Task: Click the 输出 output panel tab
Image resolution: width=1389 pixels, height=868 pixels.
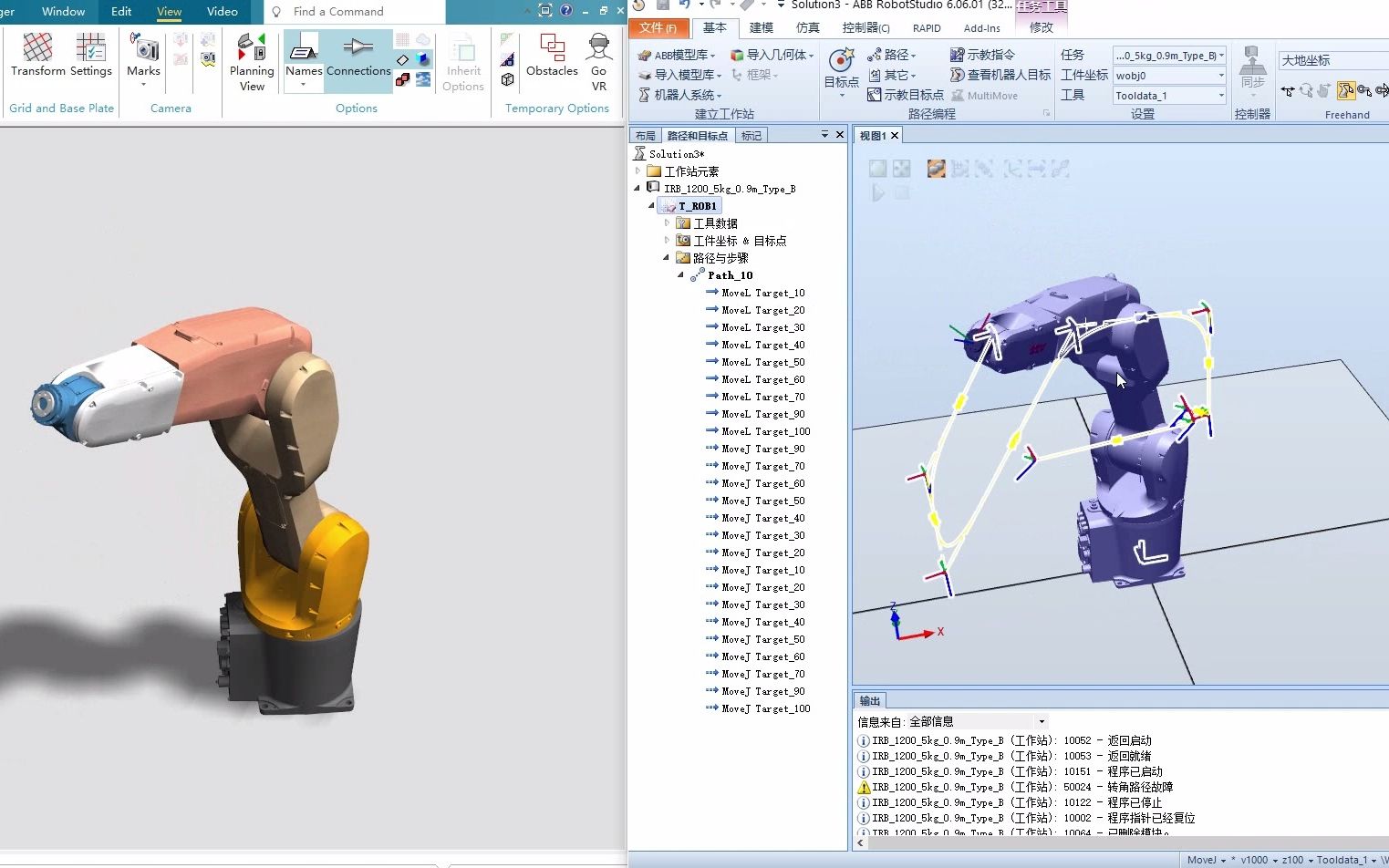Action: tap(870, 700)
